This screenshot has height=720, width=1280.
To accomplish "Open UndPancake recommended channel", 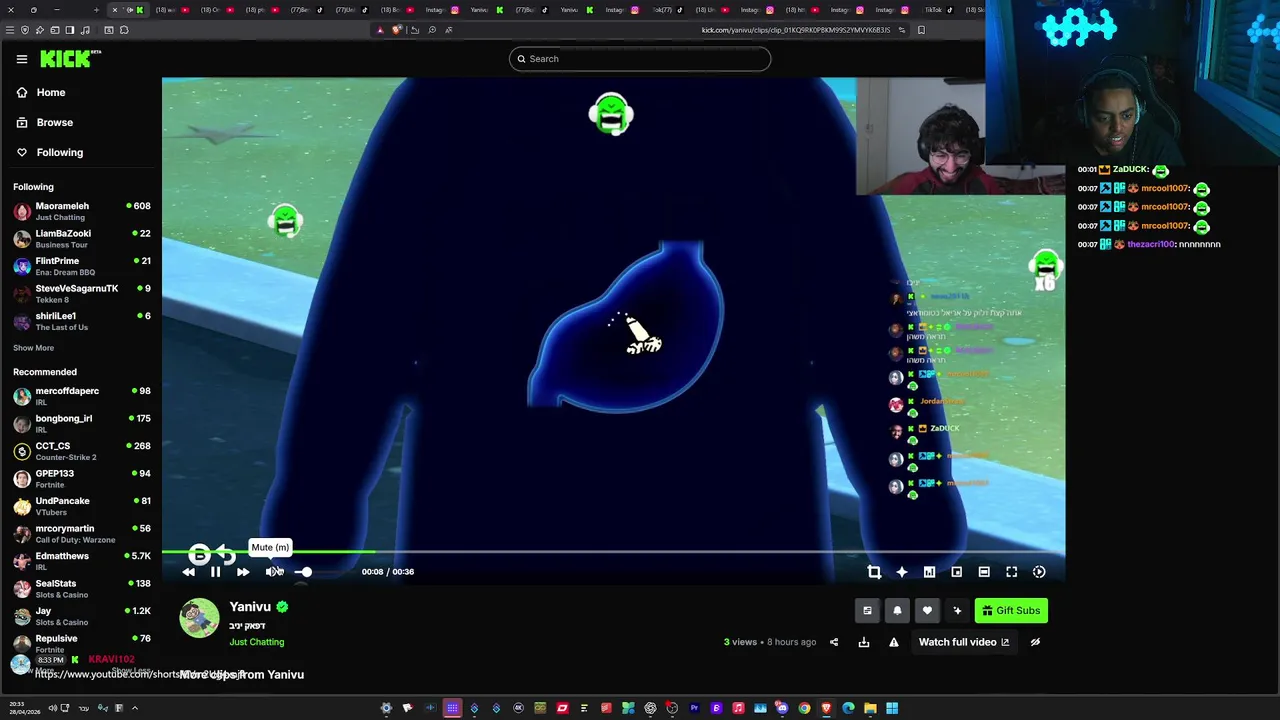I will [x=81, y=506].
